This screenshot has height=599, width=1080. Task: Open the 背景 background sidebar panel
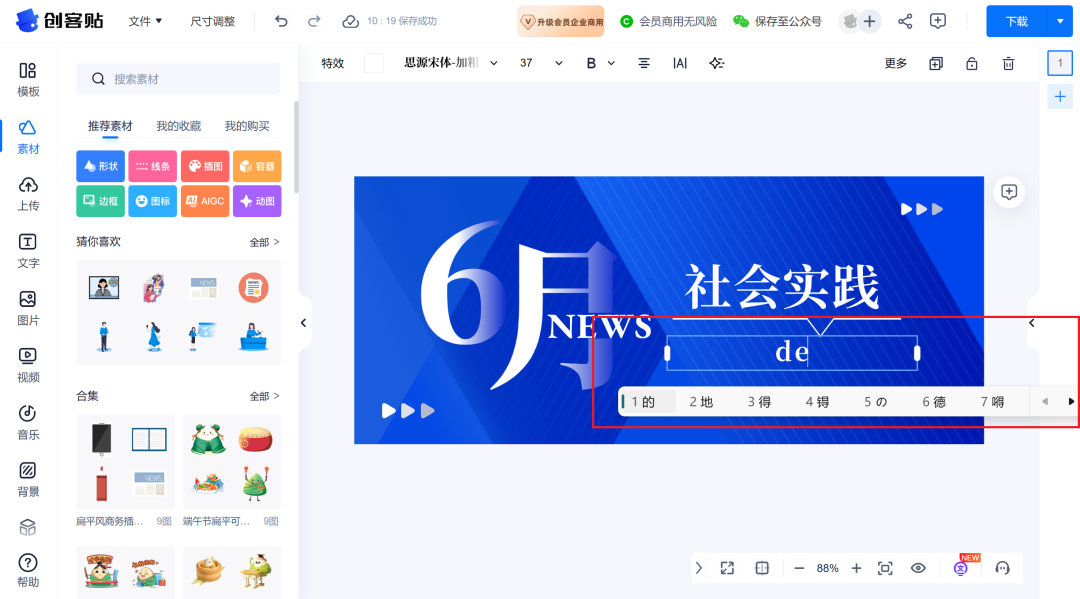pos(28,480)
